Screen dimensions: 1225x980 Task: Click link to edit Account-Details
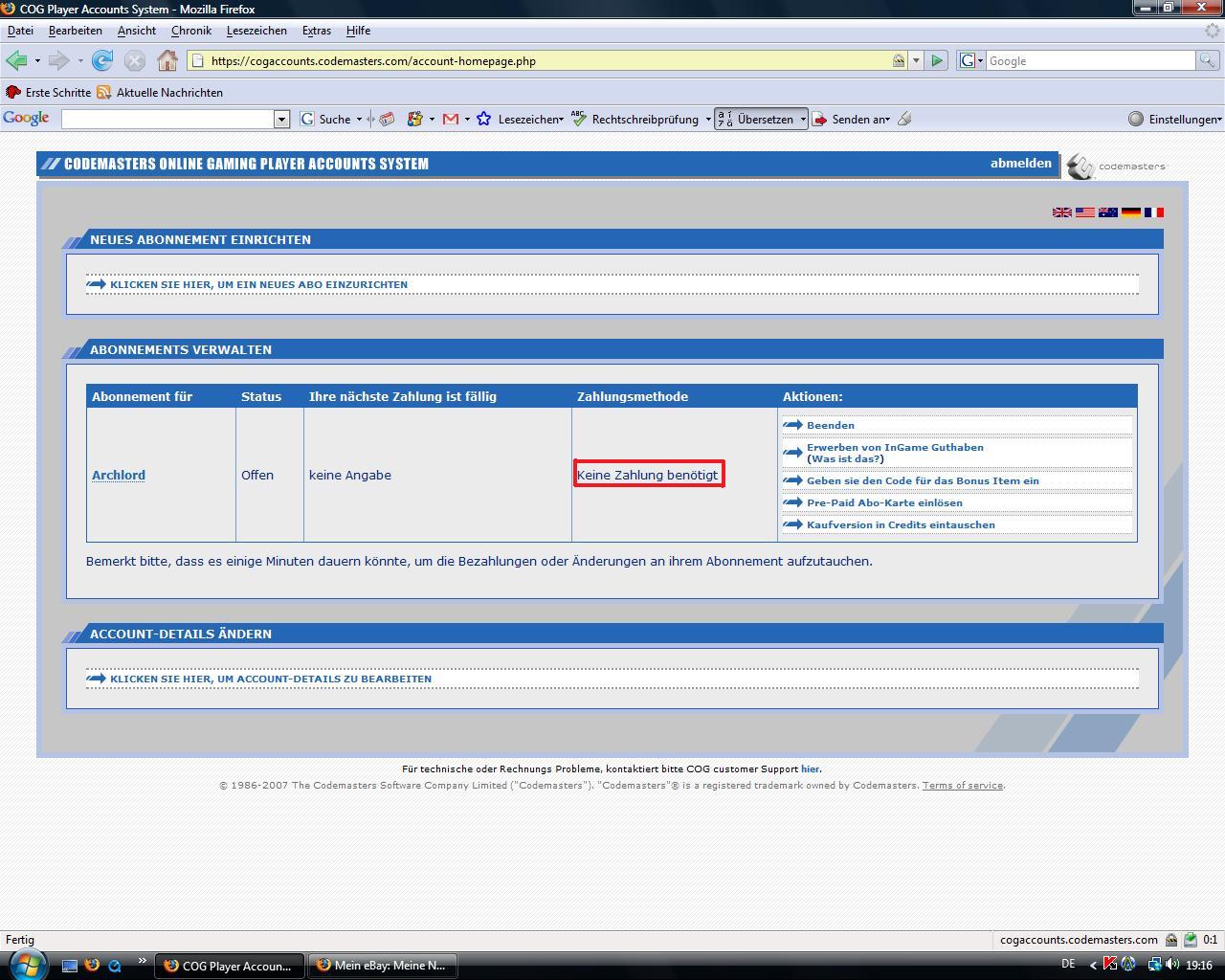(x=271, y=679)
